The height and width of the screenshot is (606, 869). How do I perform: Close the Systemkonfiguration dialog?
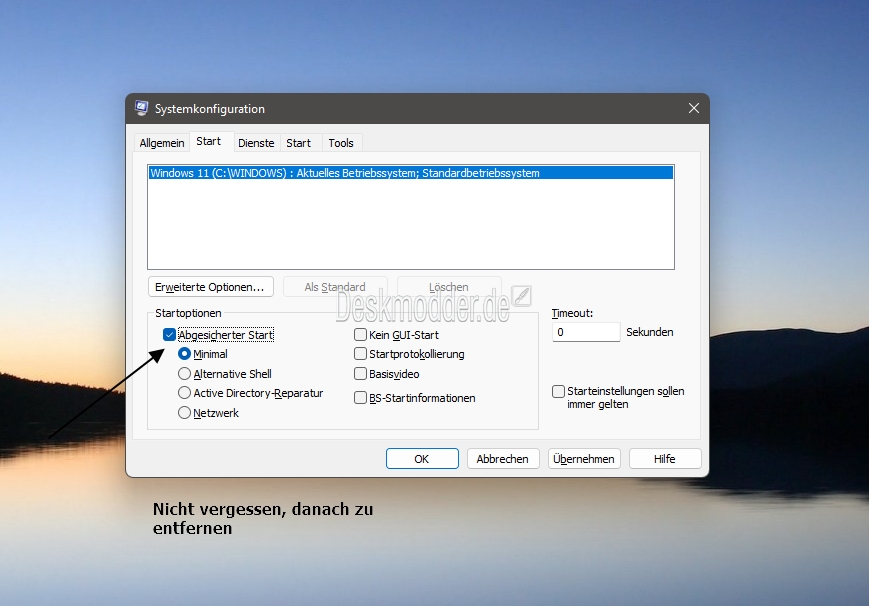coord(693,108)
